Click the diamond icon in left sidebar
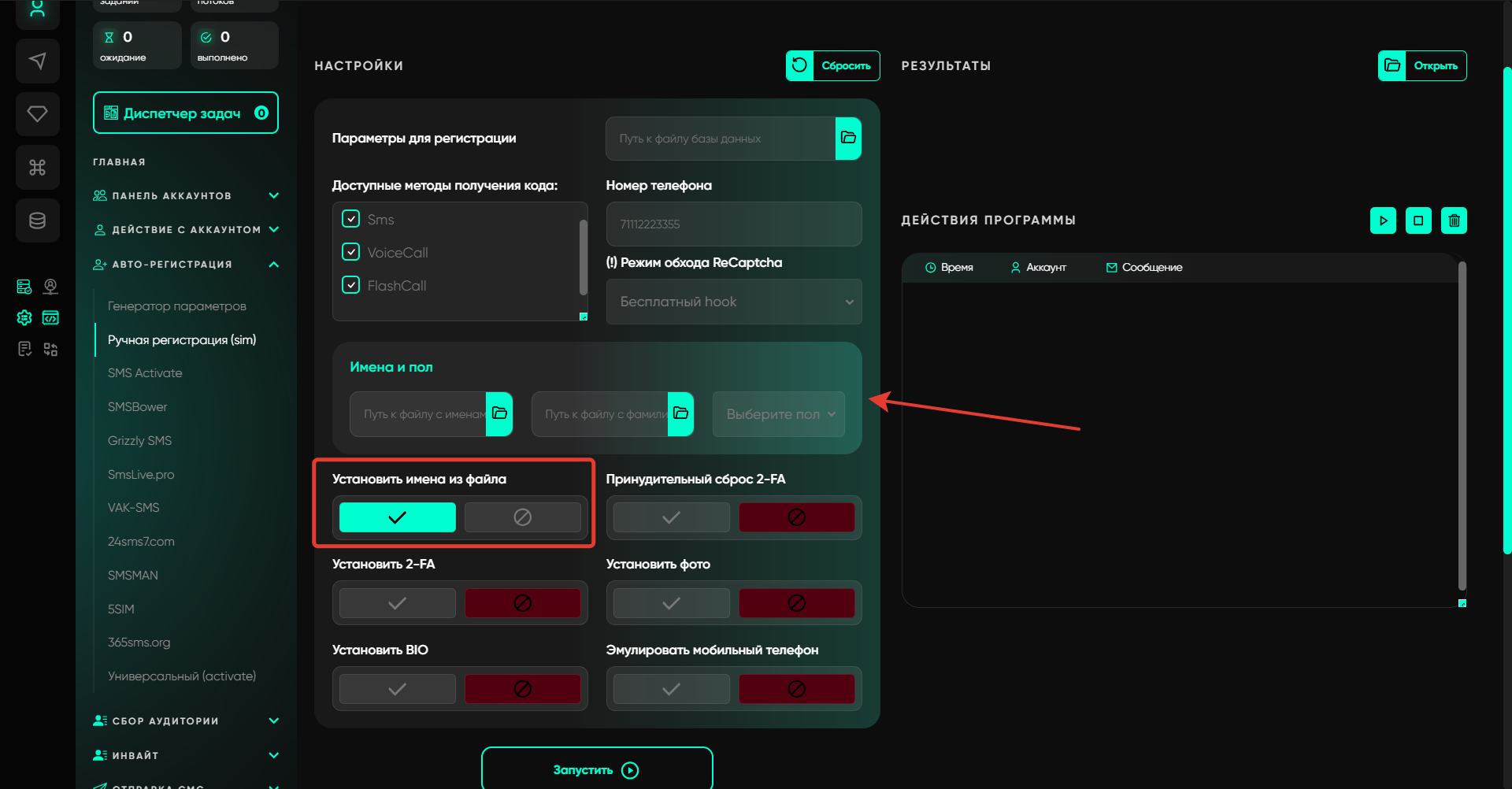The image size is (1512, 789). pyautogui.click(x=37, y=114)
